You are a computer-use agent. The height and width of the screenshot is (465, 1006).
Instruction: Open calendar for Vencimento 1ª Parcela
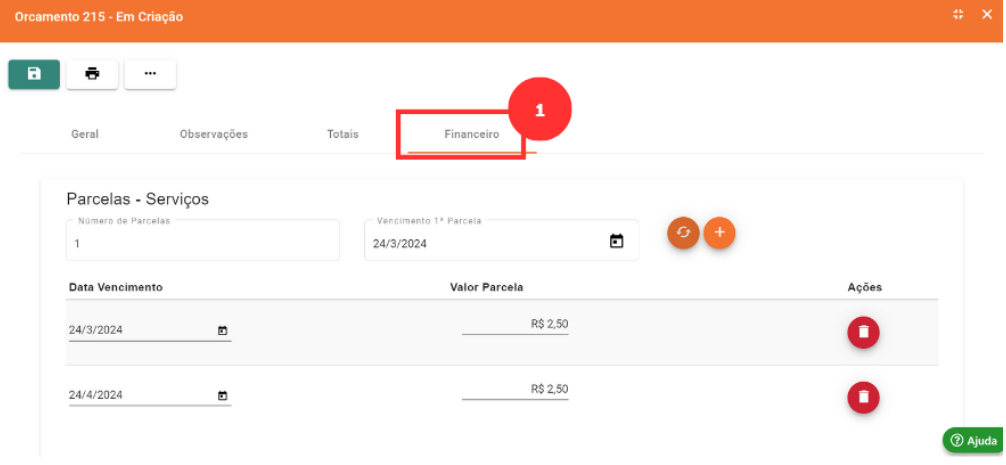(617, 242)
